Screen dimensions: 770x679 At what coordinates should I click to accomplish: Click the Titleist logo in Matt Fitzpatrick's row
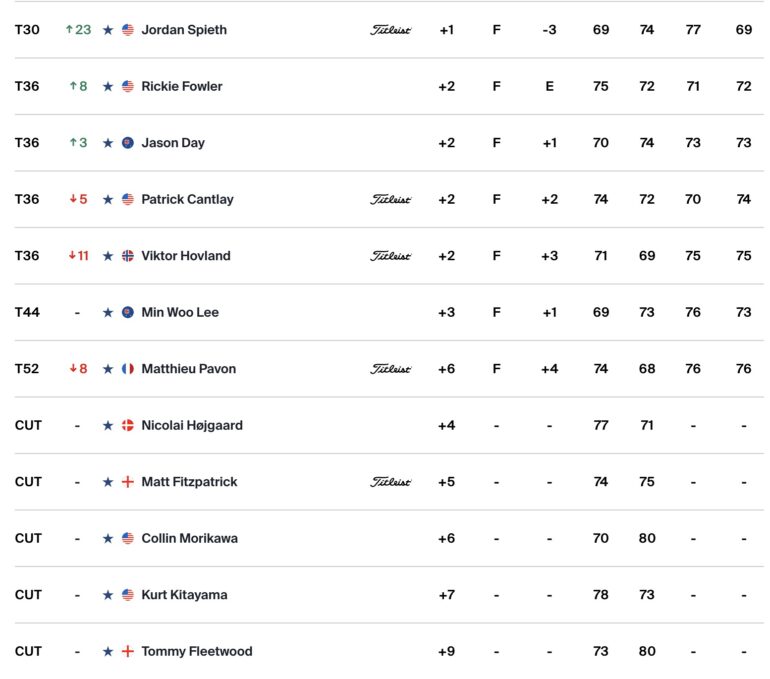coord(390,482)
